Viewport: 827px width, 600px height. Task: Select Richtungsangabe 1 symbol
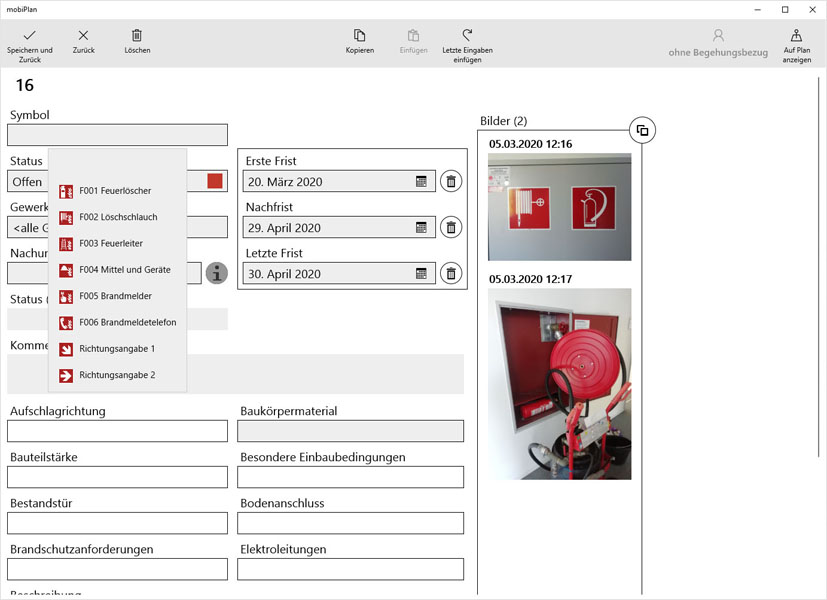point(117,349)
